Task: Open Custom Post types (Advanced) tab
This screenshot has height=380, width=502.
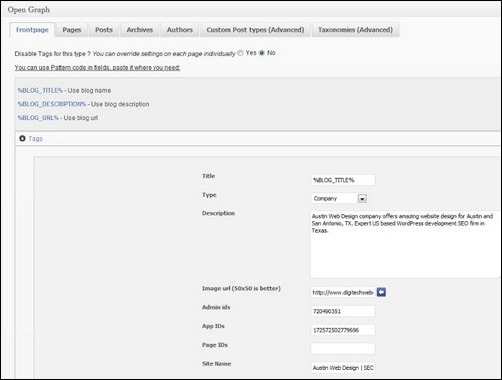Action: coord(255,30)
